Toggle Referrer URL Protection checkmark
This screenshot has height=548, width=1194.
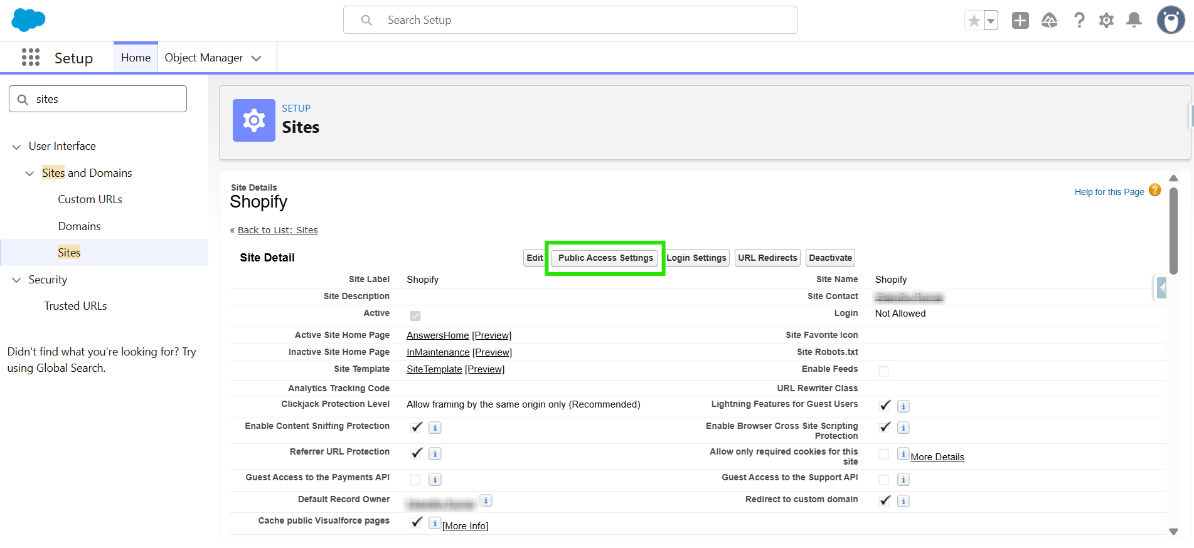tap(417, 453)
